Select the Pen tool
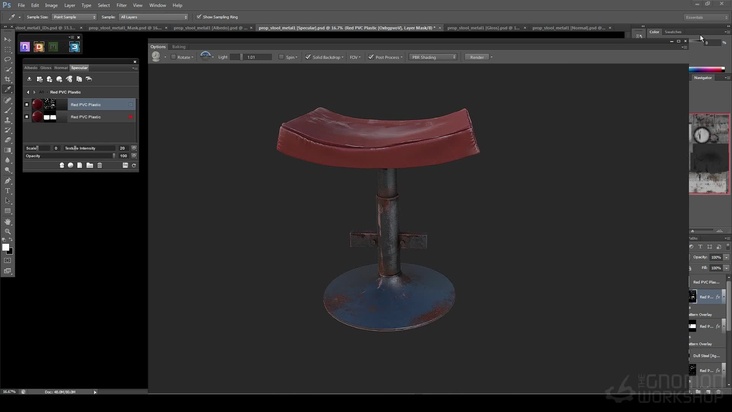Viewport: 732px width, 412px height. [x=7, y=181]
